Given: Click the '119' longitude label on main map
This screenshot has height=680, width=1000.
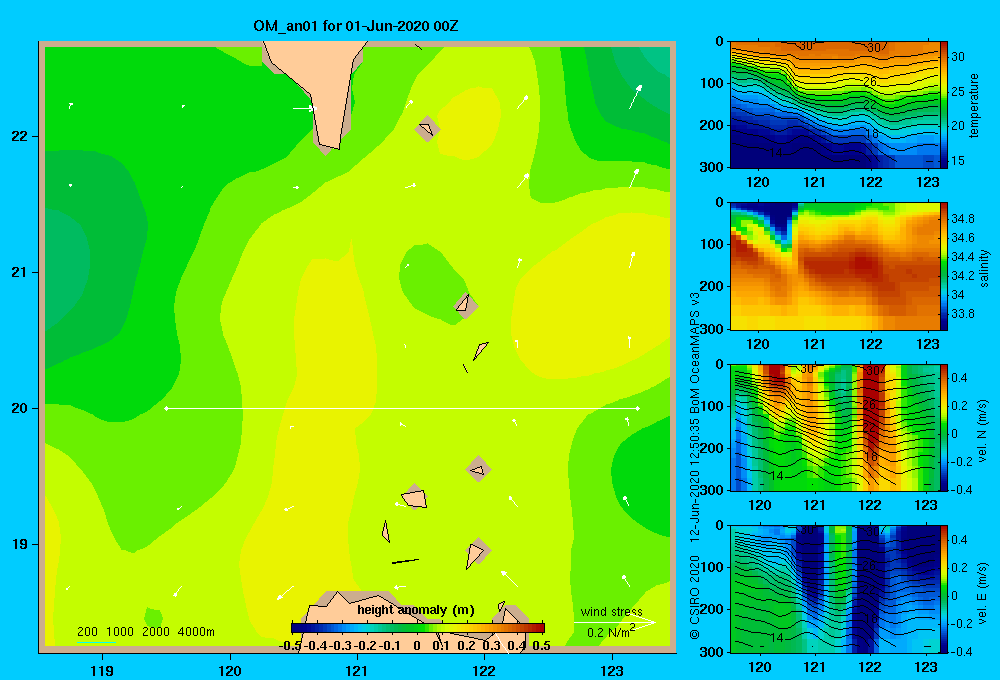Looking at the screenshot, I should (x=103, y=670).
